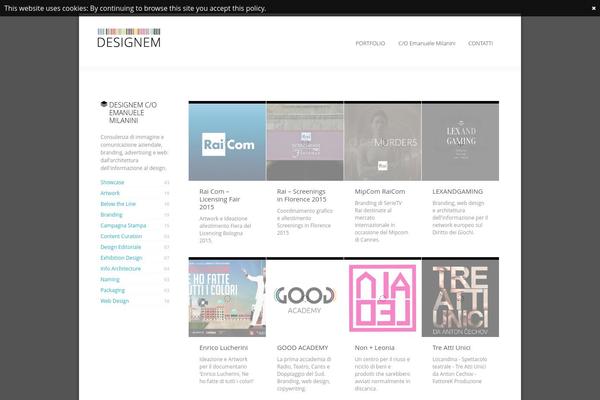Click the 'LEXANDGAMING' title
The height and width of the screenshot is (400, 600).
tap(458, 191)
